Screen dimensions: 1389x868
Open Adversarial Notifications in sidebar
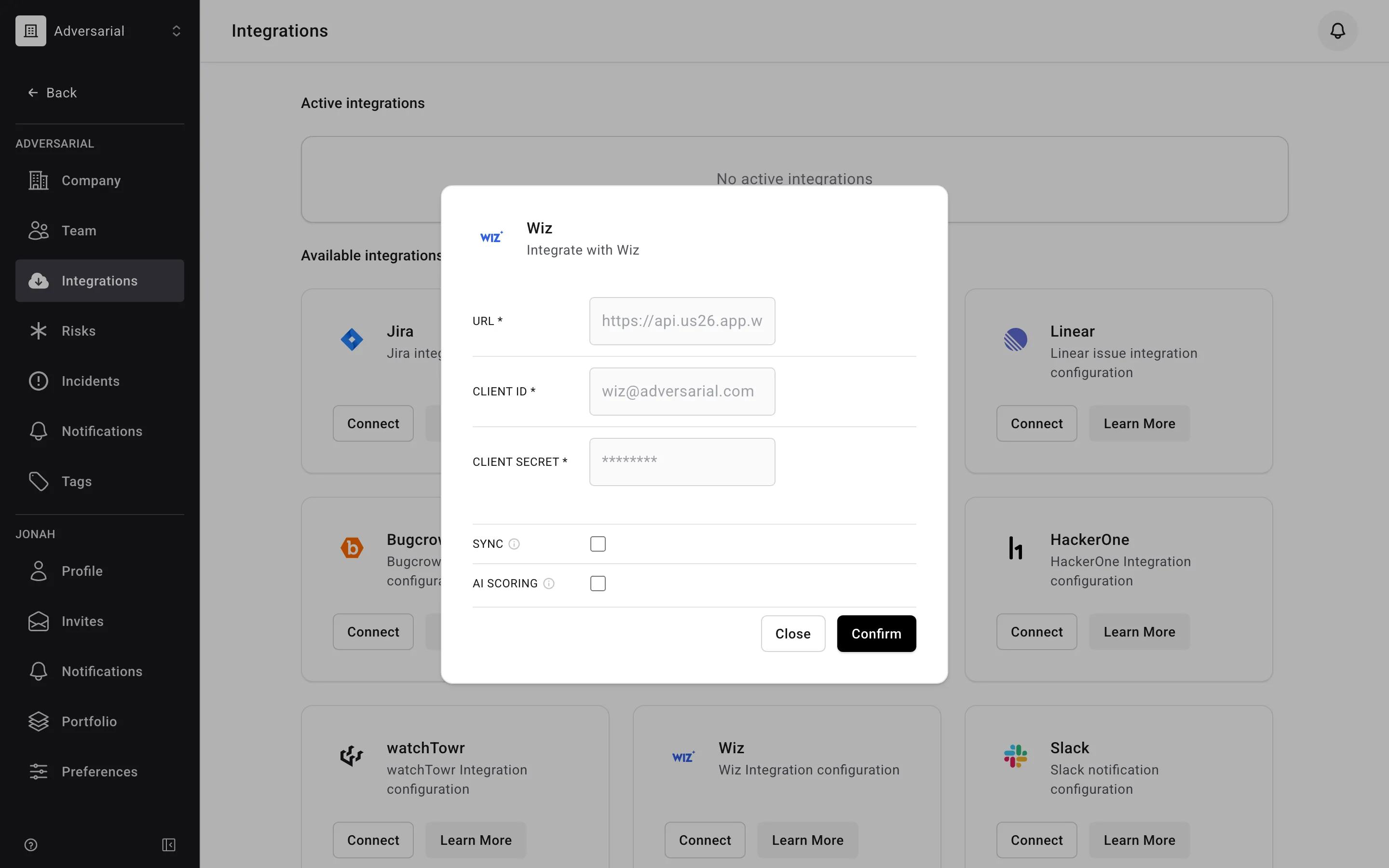point(100,431)
